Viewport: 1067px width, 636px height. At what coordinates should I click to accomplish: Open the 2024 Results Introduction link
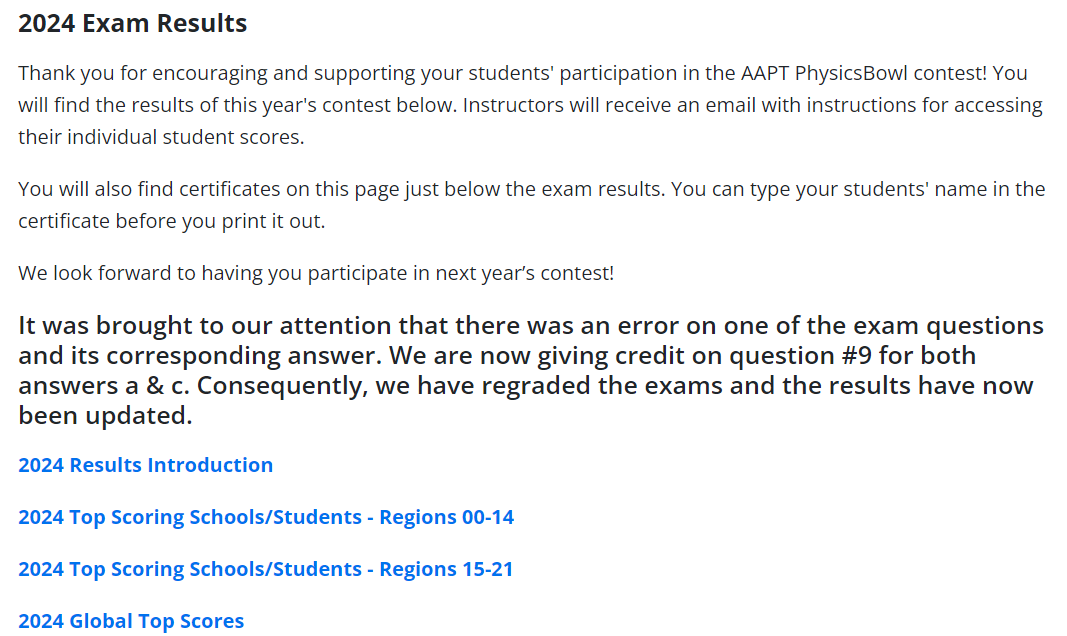[x=146, y=465]
